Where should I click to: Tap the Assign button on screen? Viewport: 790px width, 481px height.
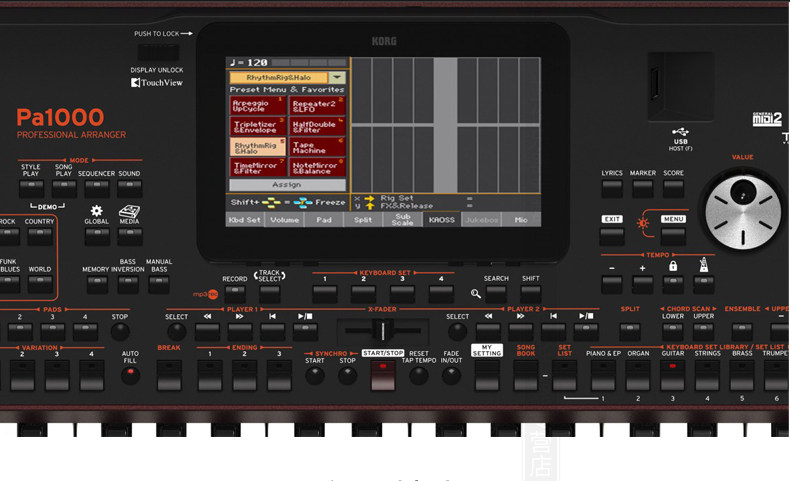[287, 185]
